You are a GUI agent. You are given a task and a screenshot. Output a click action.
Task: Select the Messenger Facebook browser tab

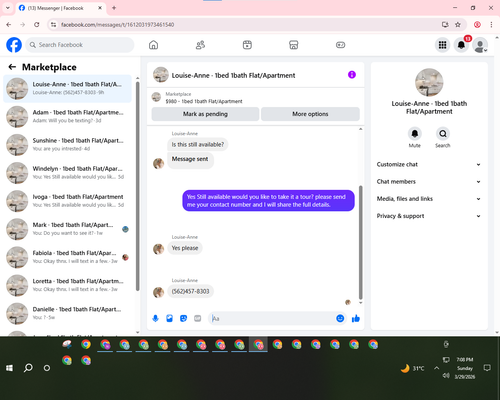(x=61, y=8)
